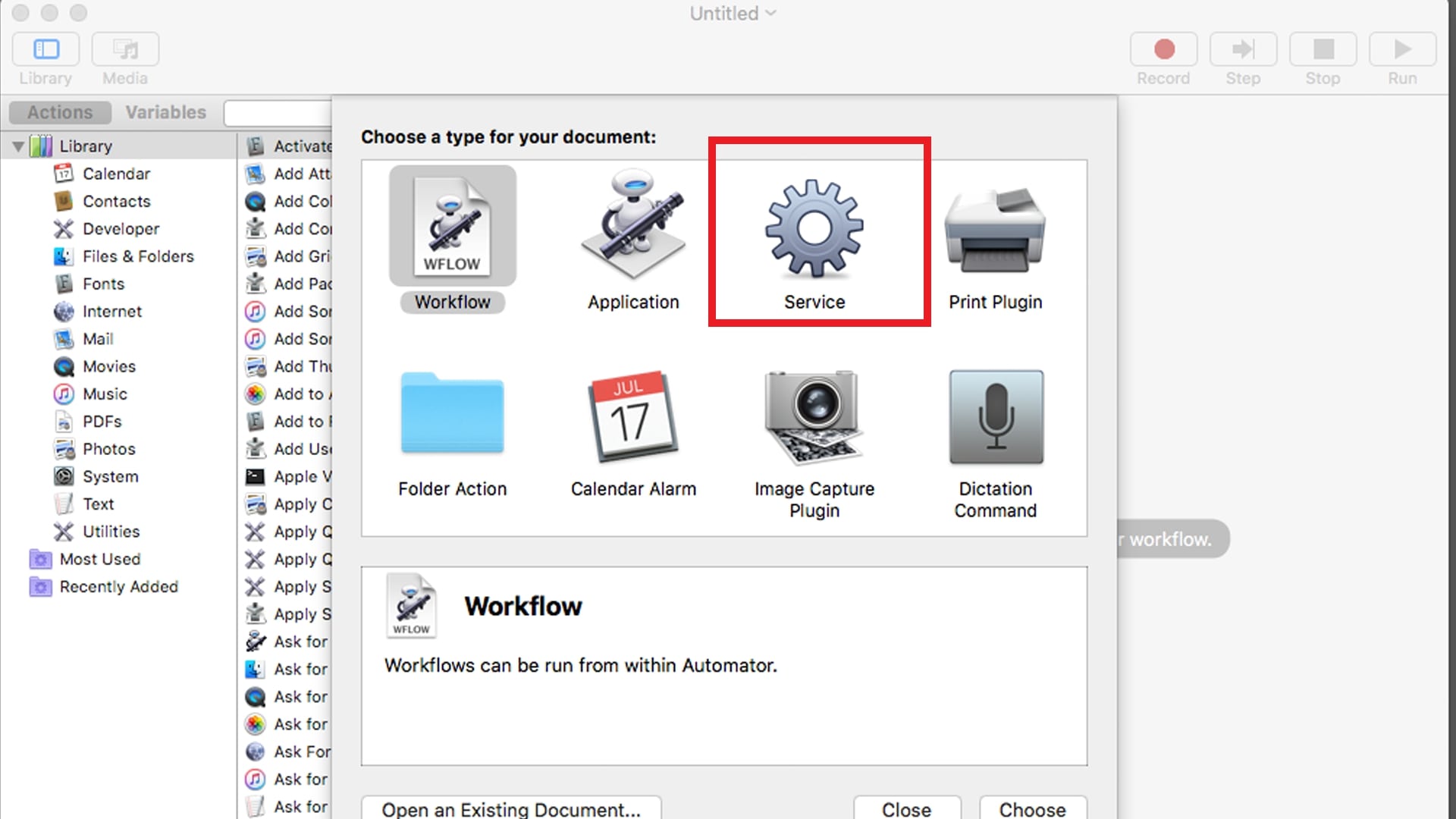Image resolution: width=1456 pixels, height=819 pixels.
Task: Toggle the Library sidebar toolbar button
Action: [x=45, y=49]
